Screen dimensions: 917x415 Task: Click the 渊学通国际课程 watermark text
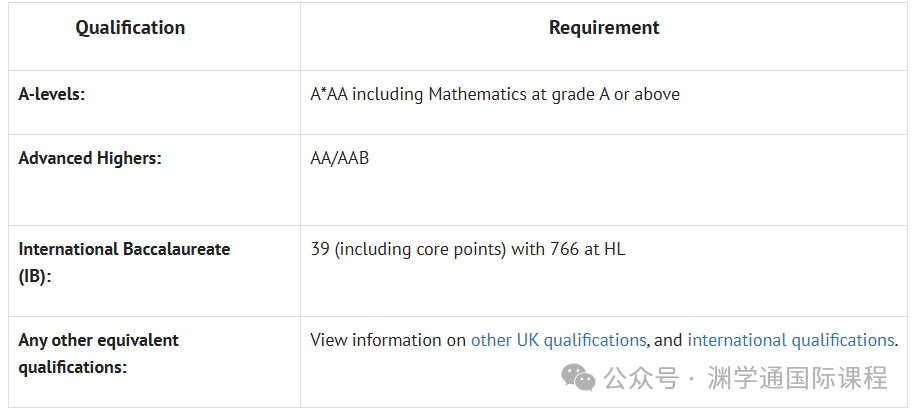point(797,378)
